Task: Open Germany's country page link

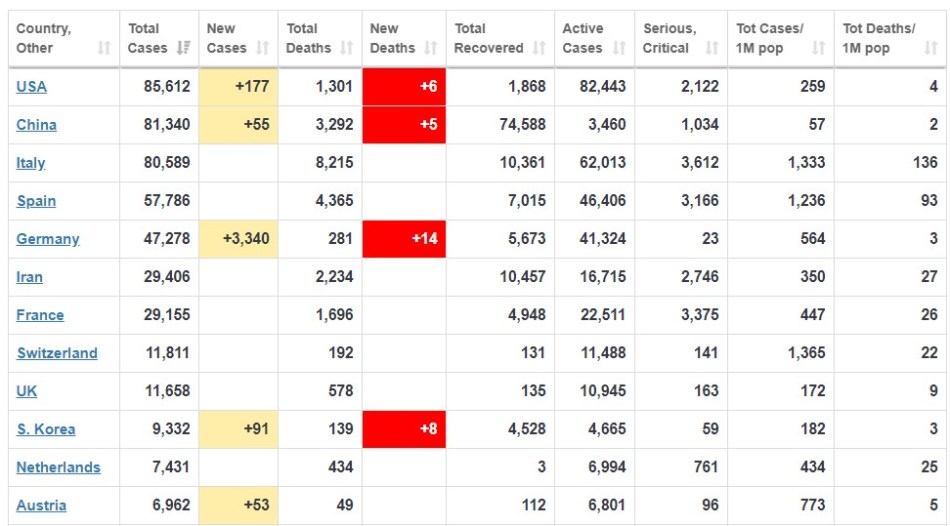Action: coord(47,239)
